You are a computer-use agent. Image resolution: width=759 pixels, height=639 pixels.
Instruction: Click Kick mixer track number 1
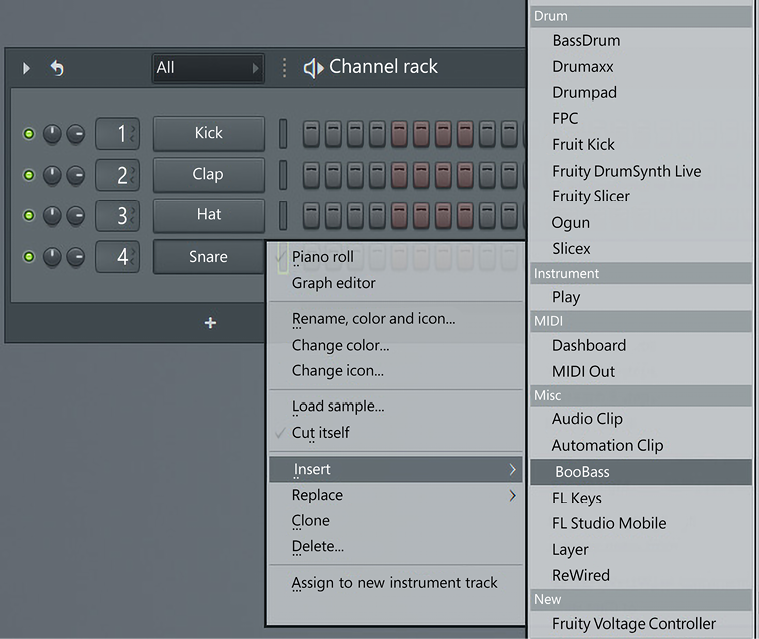(118, 134)
